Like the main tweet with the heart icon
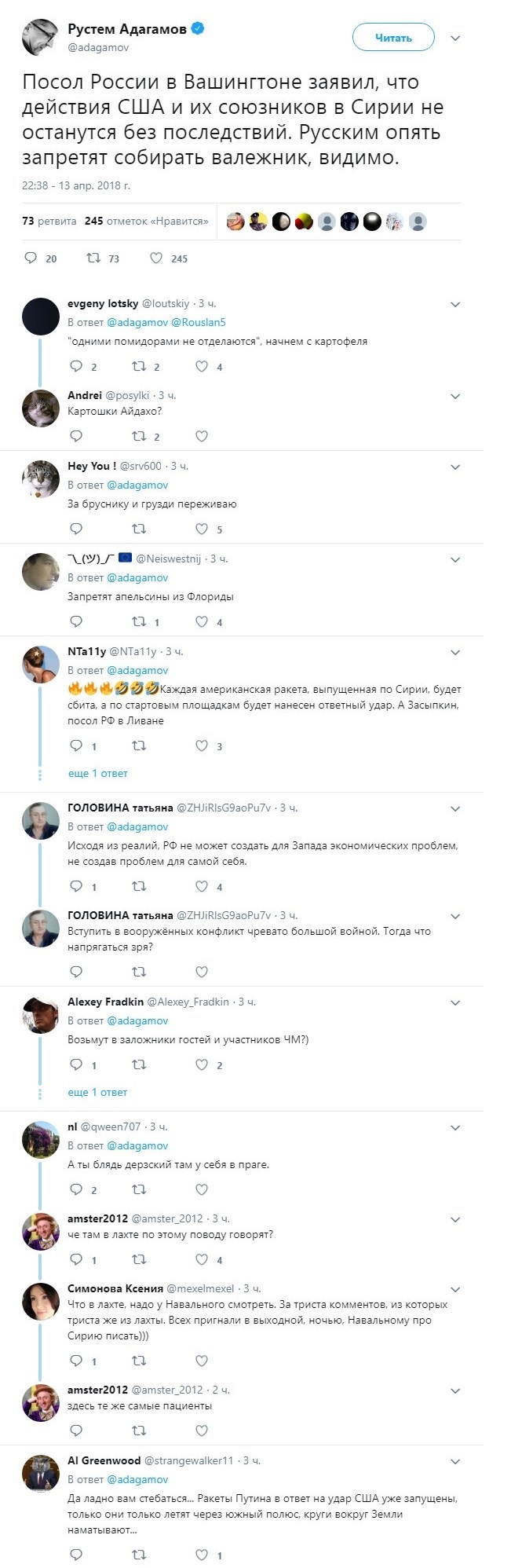 pos(156,258)
